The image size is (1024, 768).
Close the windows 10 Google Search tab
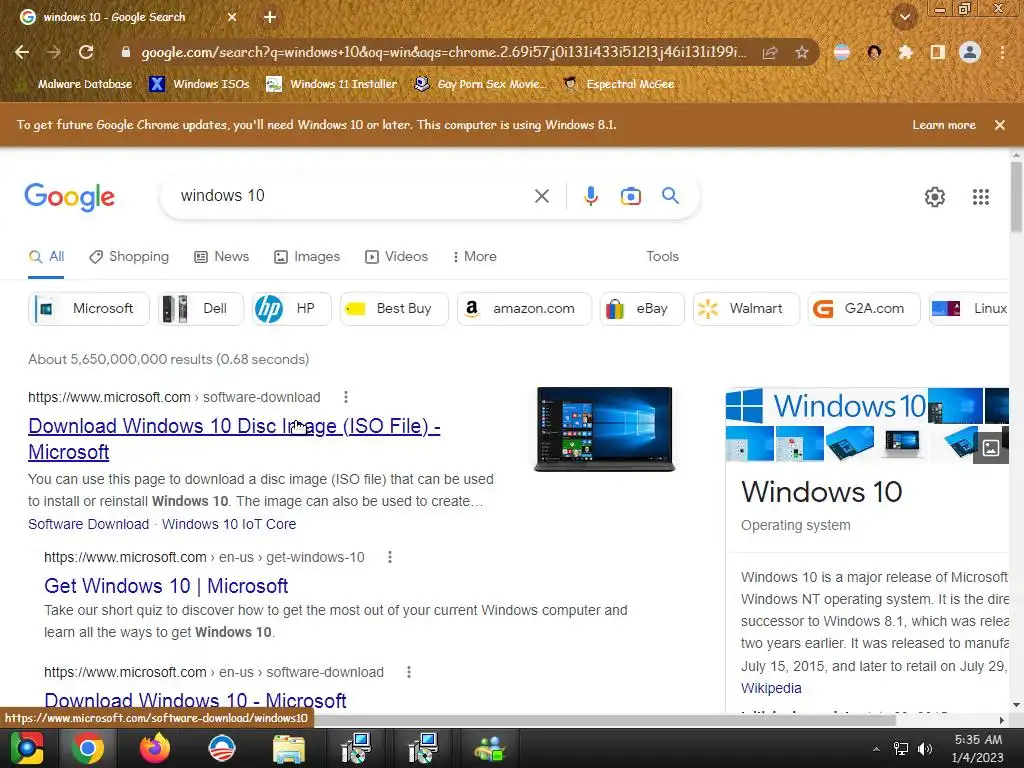tap(232, 17)
